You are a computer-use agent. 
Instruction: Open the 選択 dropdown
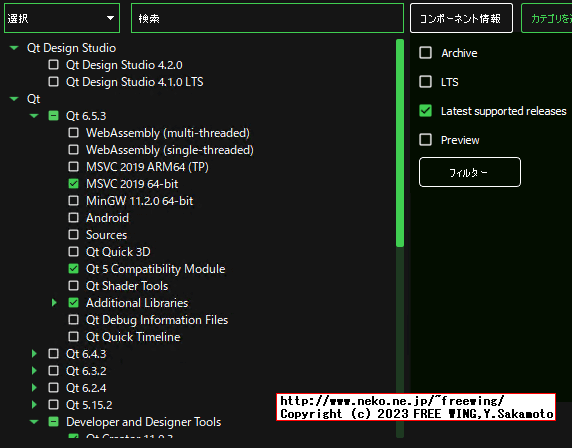62,18
